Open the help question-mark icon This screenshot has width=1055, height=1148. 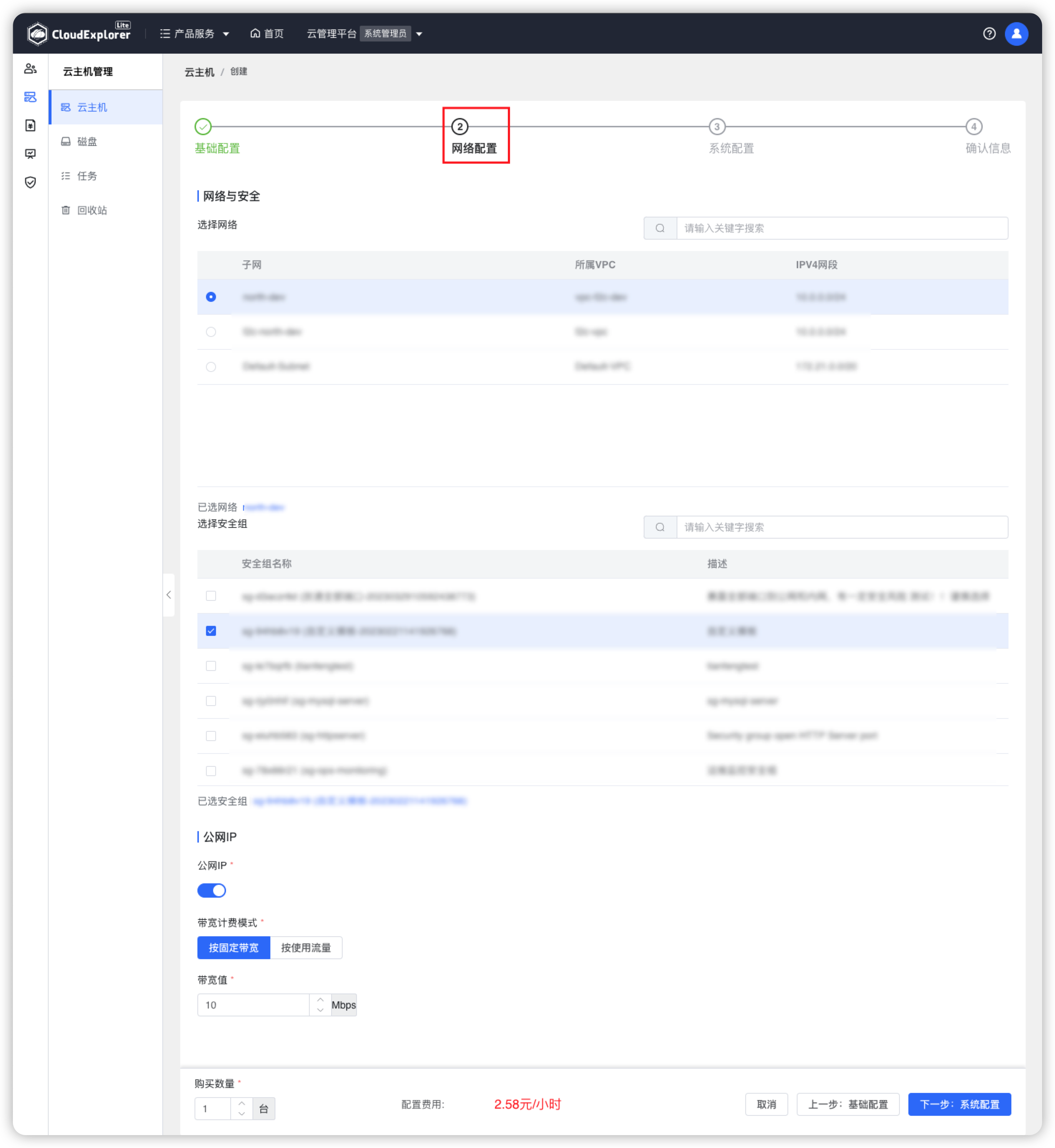click(x=989, y=34)
